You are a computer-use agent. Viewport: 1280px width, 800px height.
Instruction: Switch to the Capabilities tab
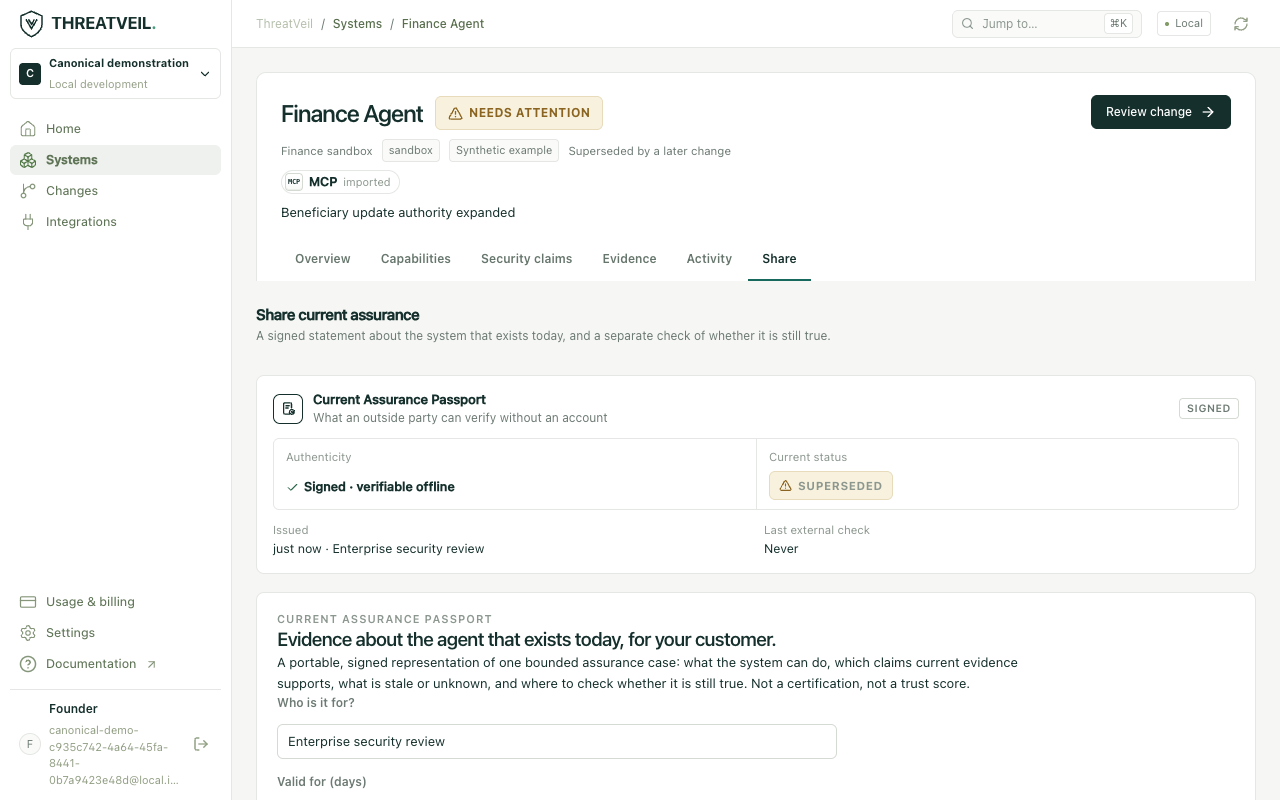pyautogui.click(x=416, y=259)
